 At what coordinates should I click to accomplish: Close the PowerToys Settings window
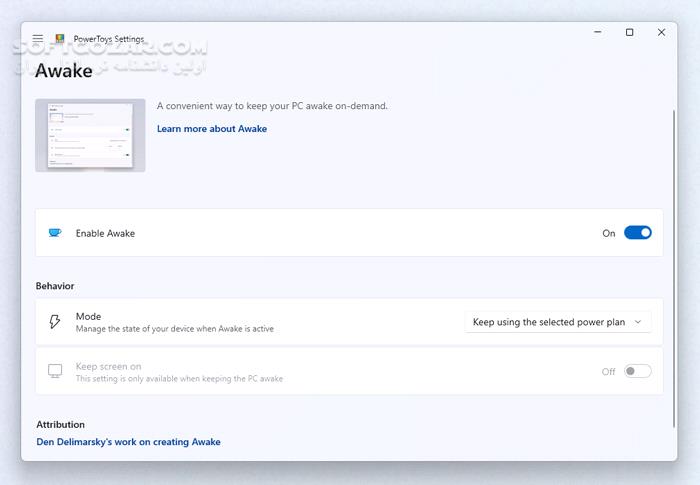[x=662, y=32]
